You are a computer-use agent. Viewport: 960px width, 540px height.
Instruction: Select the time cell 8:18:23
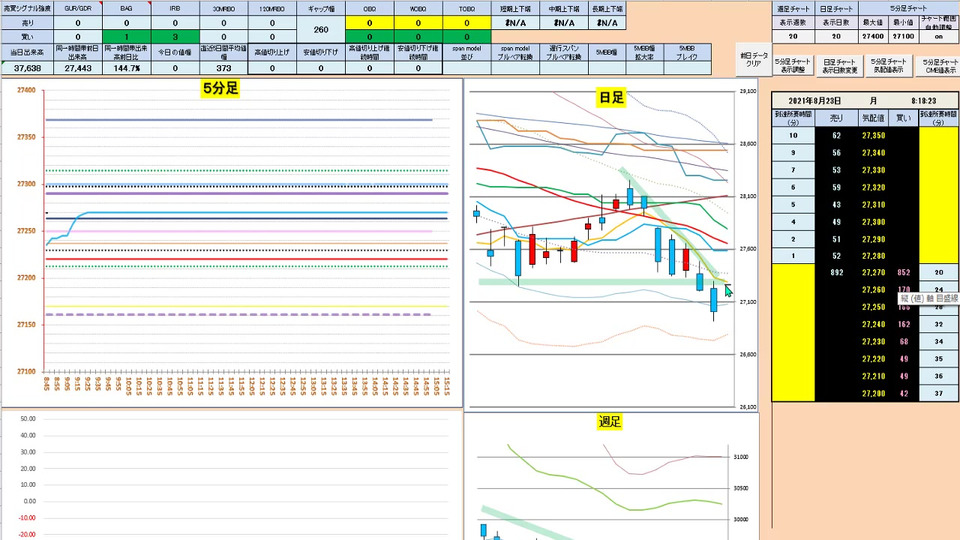tap(923, 100)
